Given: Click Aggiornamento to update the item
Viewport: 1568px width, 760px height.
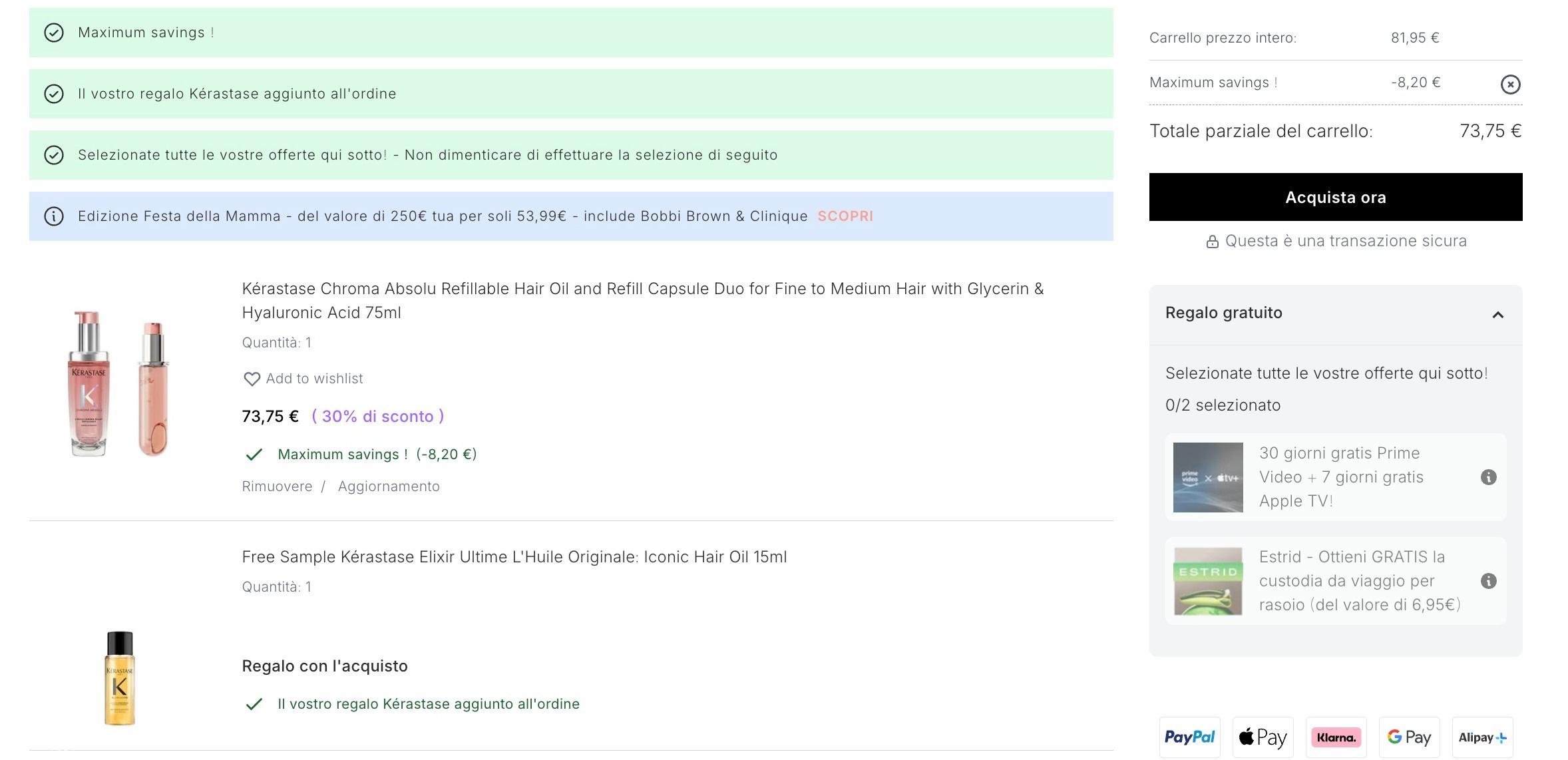Looking at the screenshot, I should [x=389, y=486].
